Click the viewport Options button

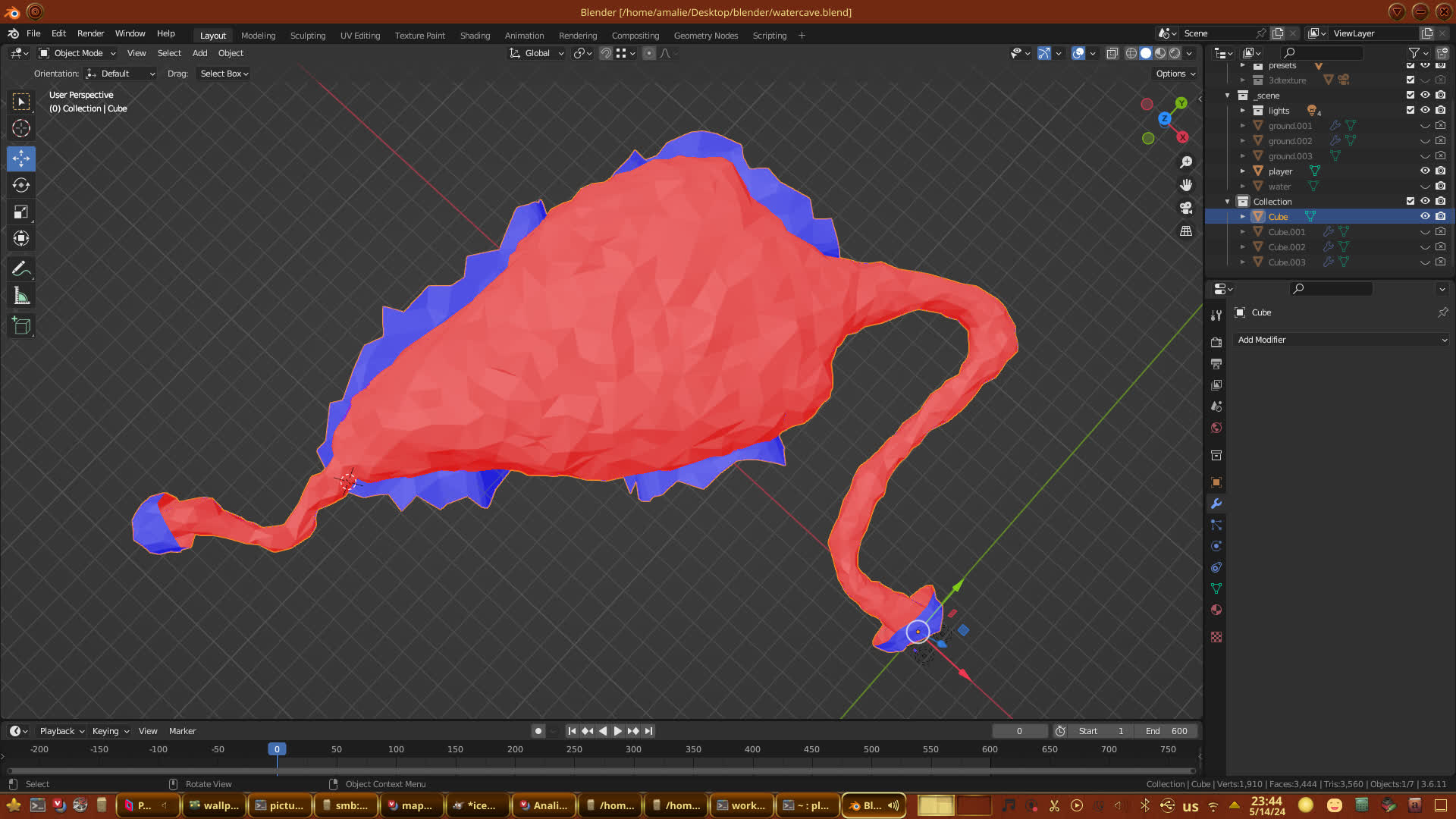point(1175,74)
